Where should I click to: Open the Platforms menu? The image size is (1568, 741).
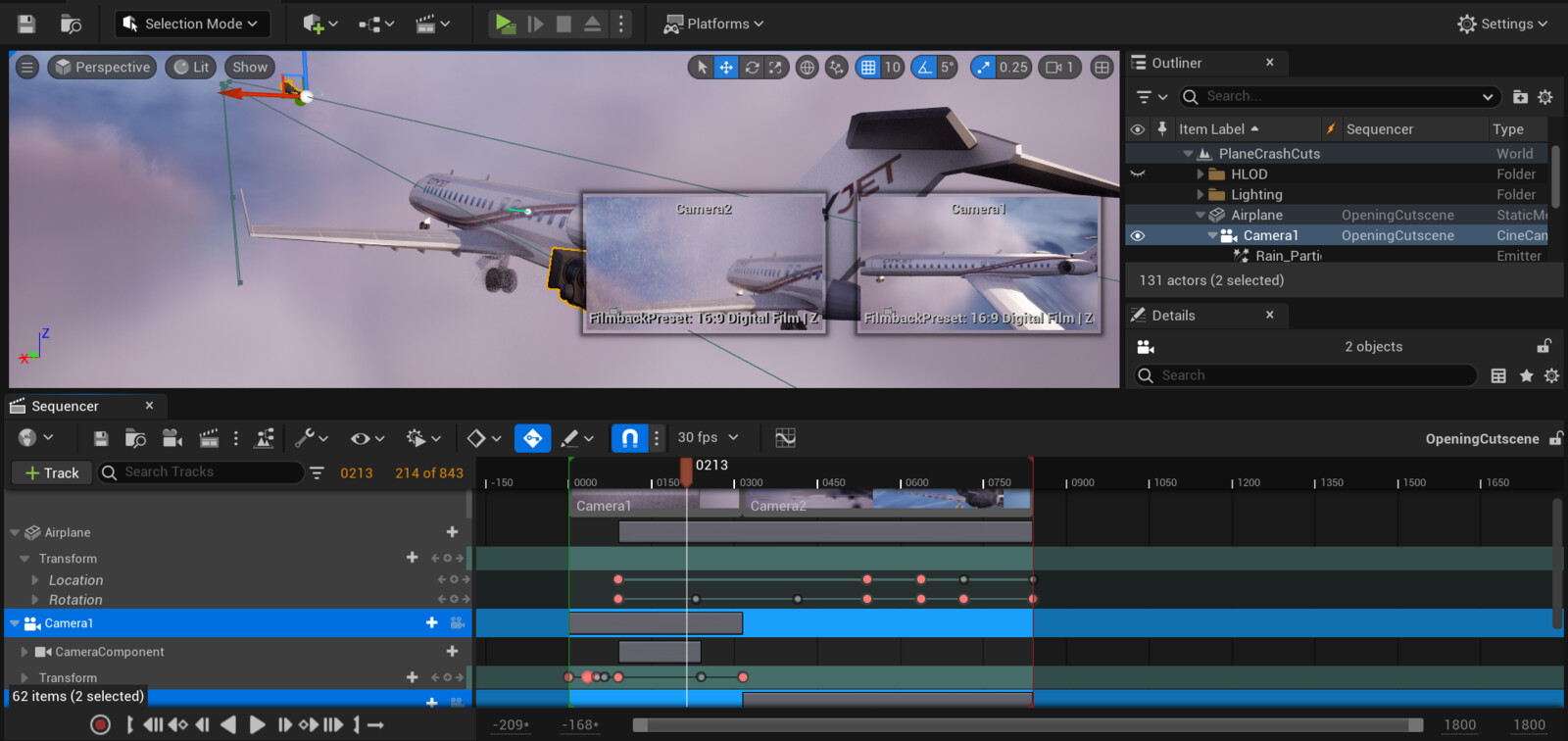(713, 24)
